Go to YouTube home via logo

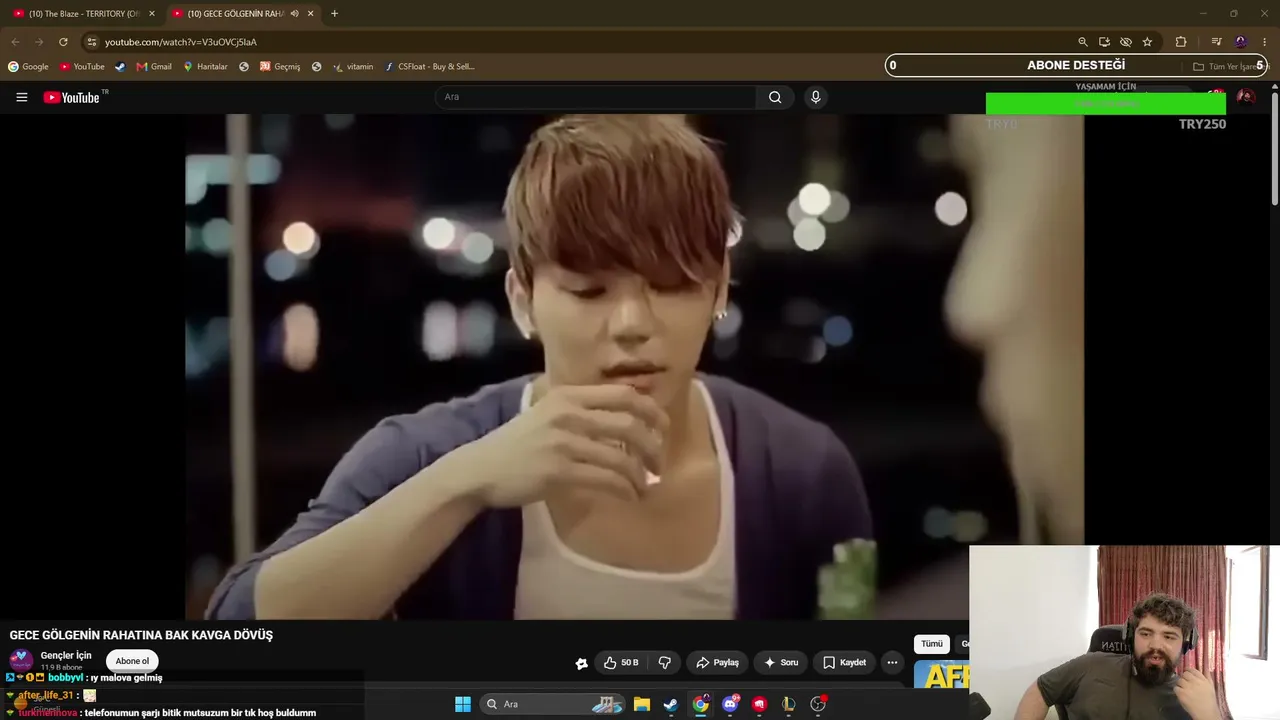tap(72, 97)
